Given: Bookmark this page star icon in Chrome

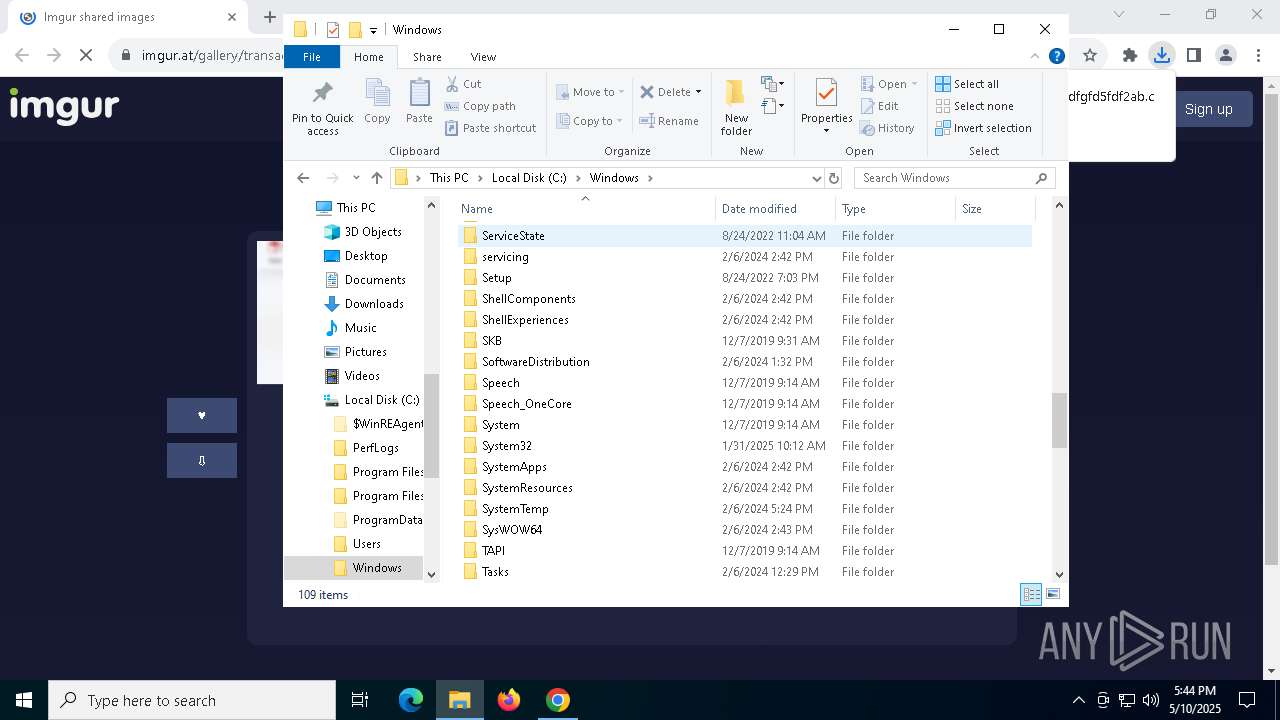Looking at the screenshot, I should click(x=1090, y=55).
